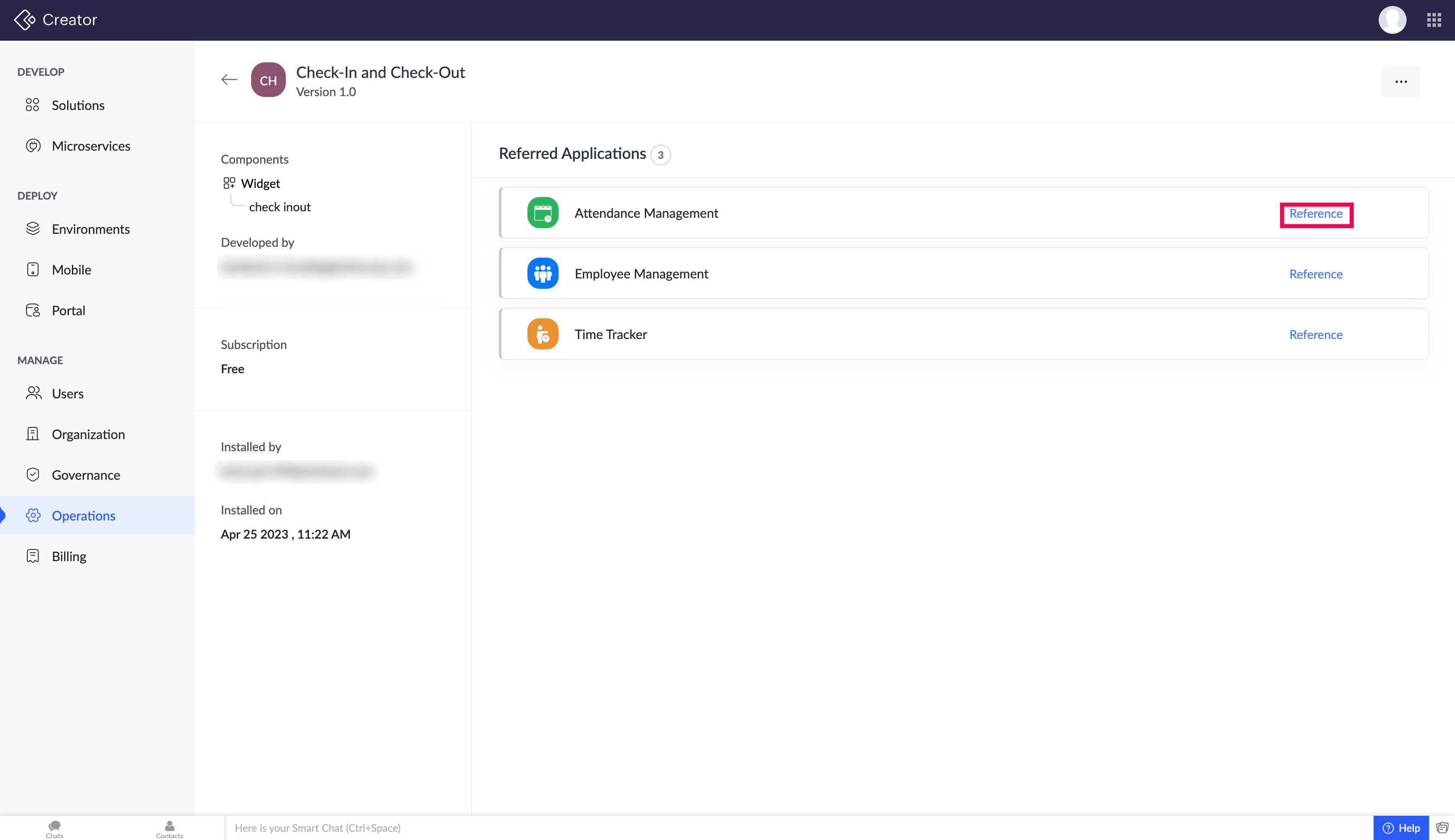1455x840 pixels.
Task: Click the Attendance Management app icon
Action: tap(542, 213)
